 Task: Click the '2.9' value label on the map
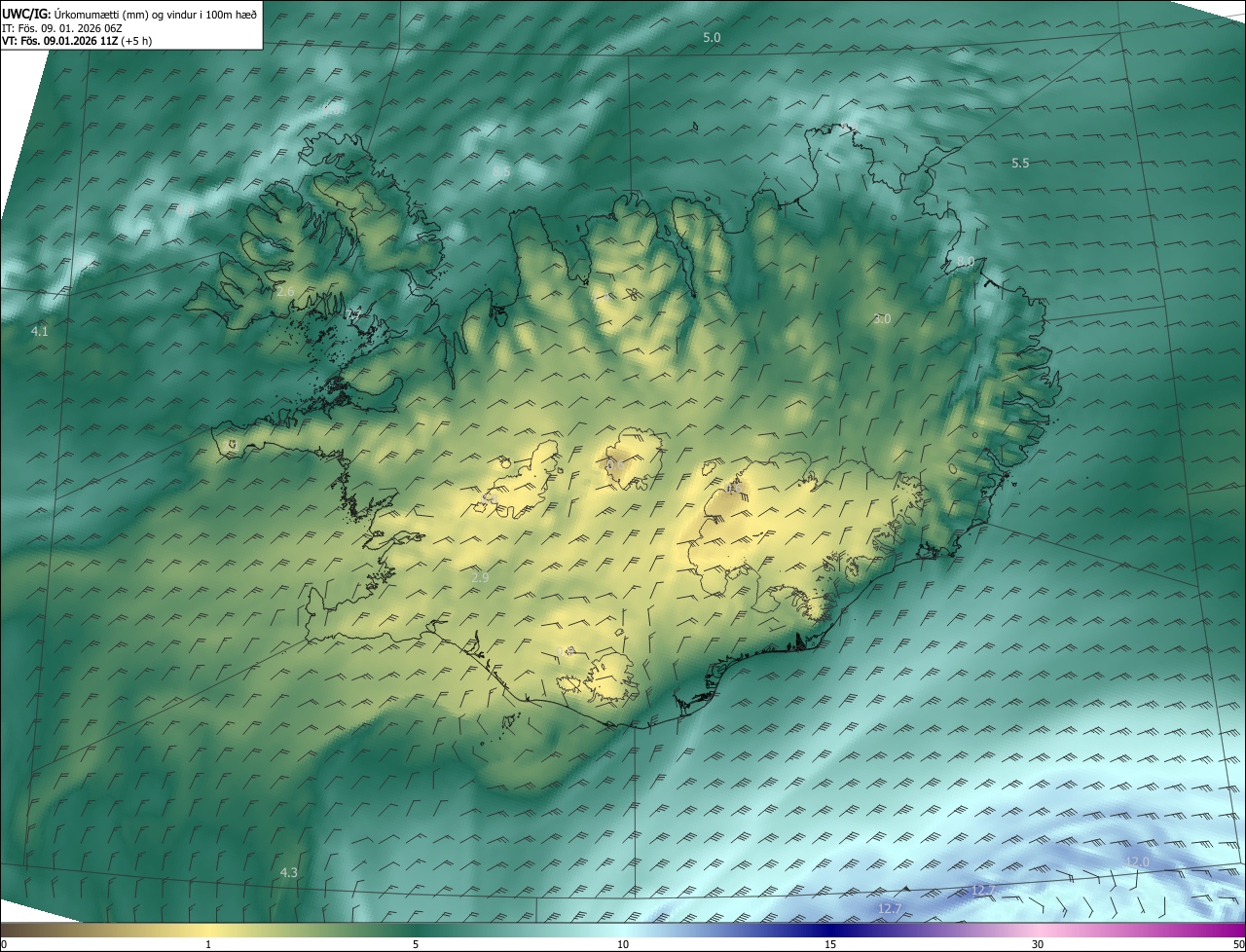coord(480,577)
